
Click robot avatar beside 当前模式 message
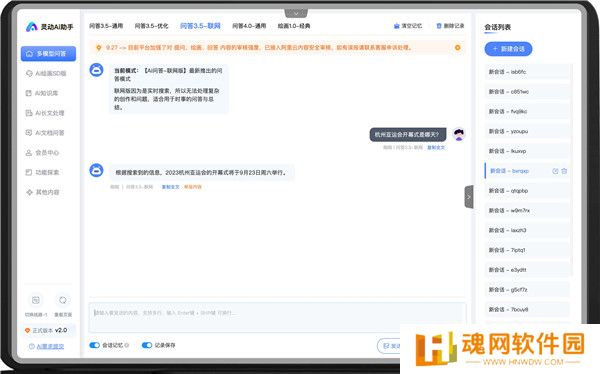[x=96, y=70]
